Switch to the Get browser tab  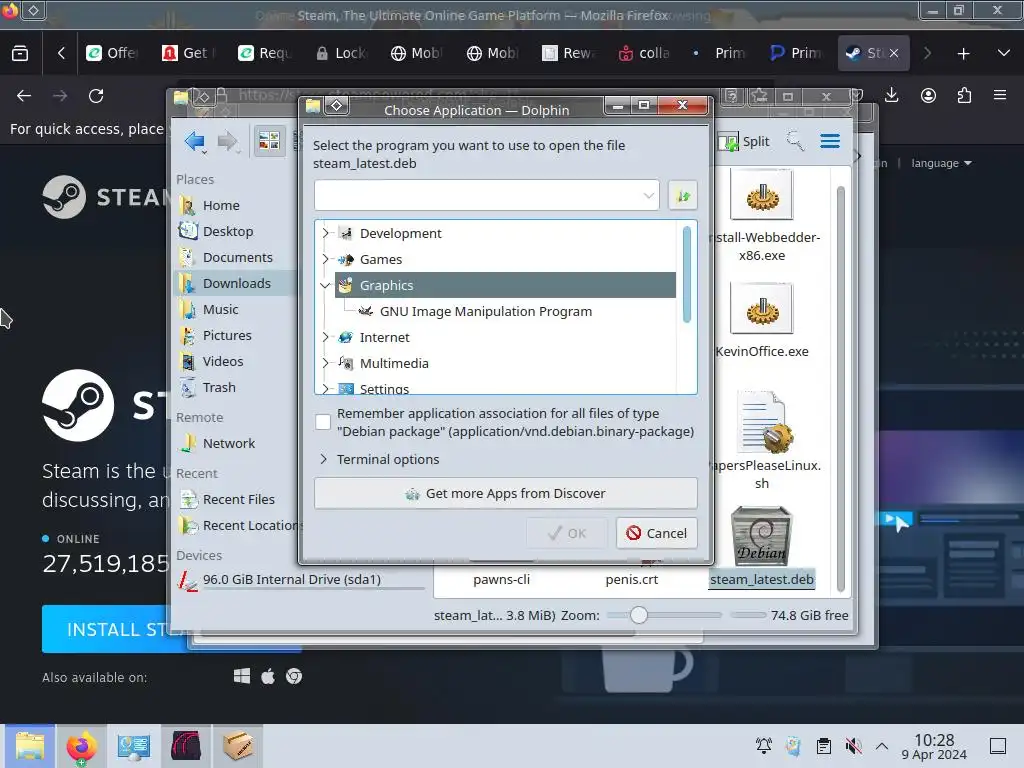(189, 53)
